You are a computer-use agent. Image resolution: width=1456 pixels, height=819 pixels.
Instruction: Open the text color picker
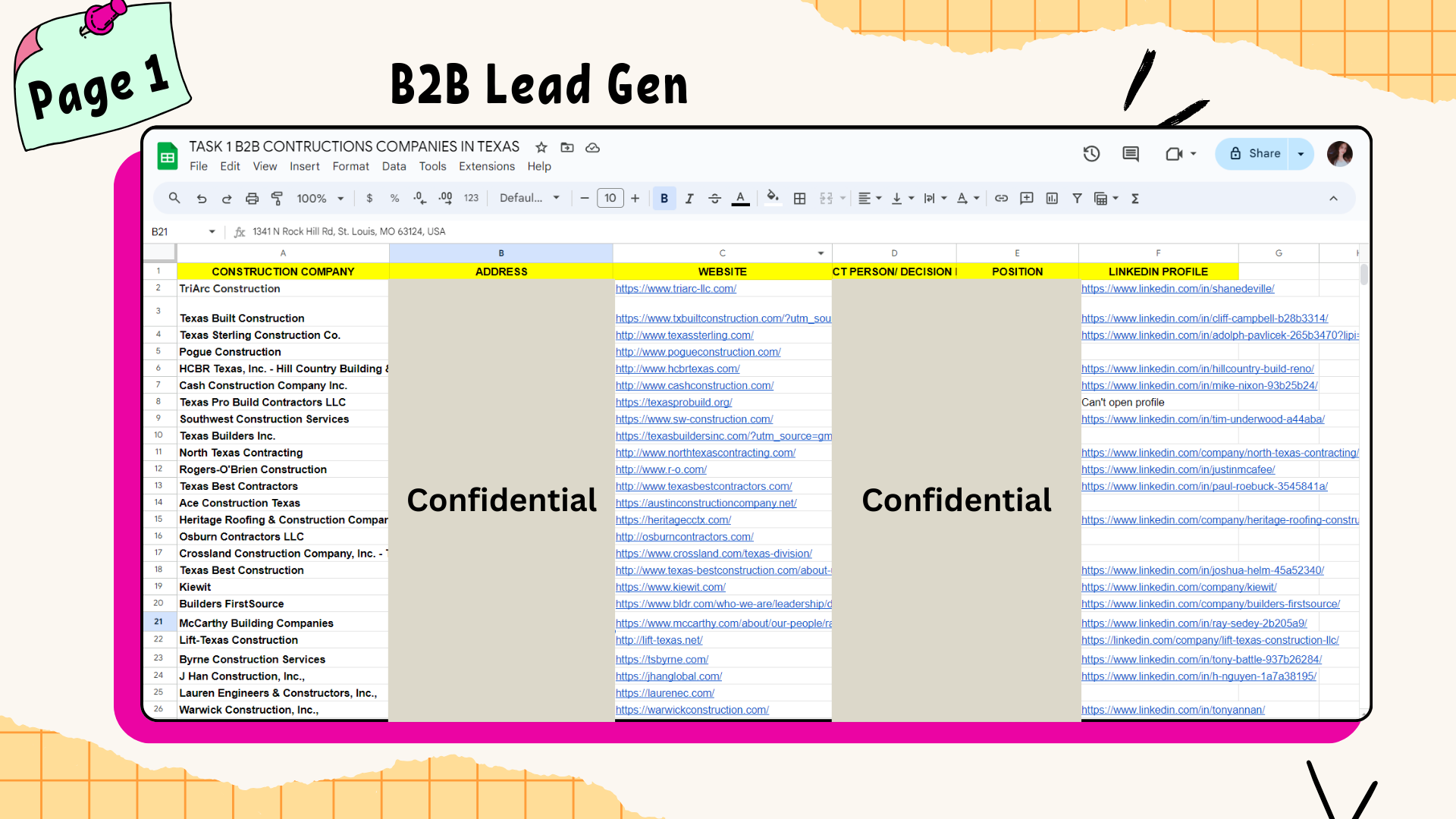[x=740, y=199]
